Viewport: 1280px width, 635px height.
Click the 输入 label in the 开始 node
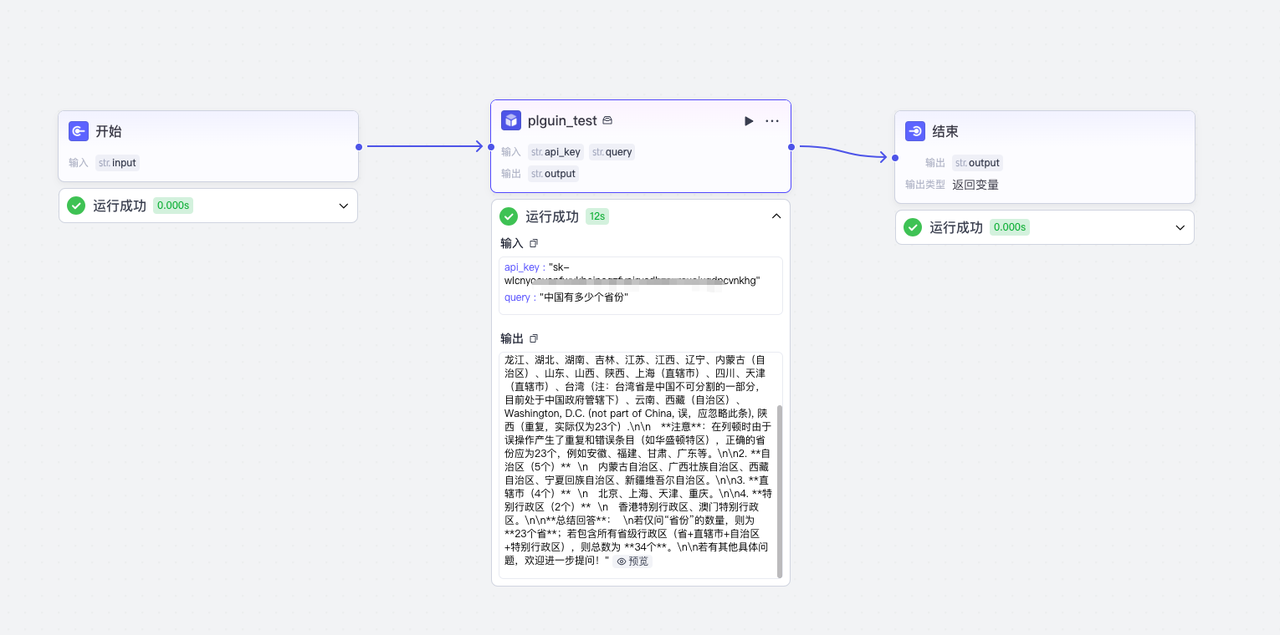point(78,163)
